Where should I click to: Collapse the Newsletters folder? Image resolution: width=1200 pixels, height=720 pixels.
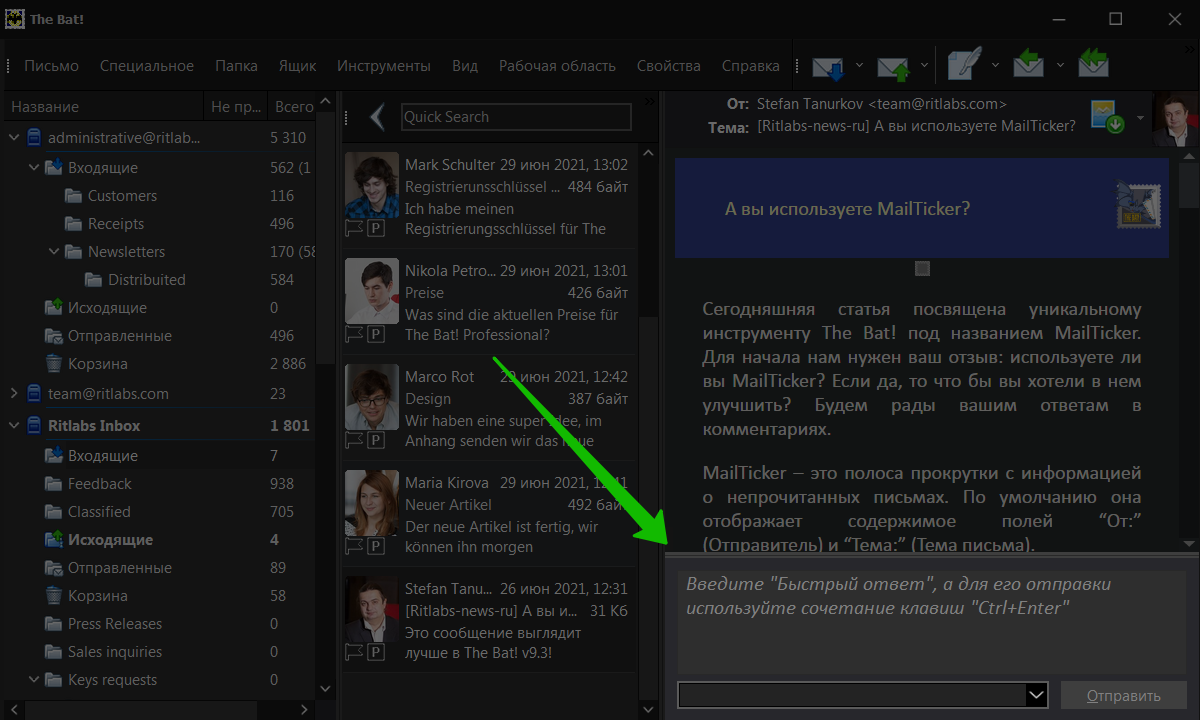tap(54, 252)
